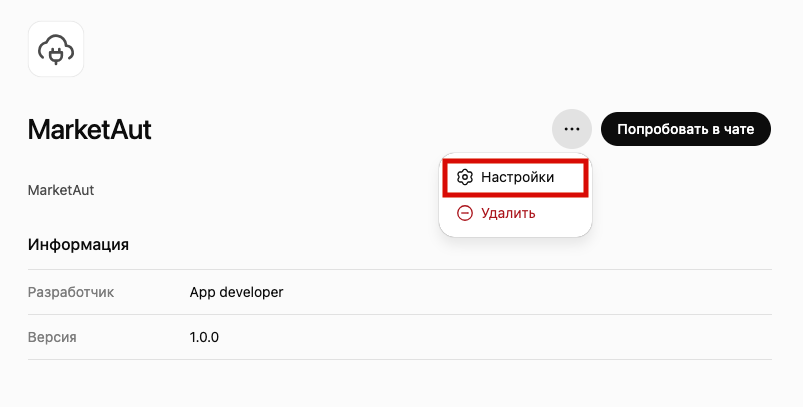Viewport: 803px width, 407px height.
Task: Click the red minus circle icon
Action: coord(464,213)
